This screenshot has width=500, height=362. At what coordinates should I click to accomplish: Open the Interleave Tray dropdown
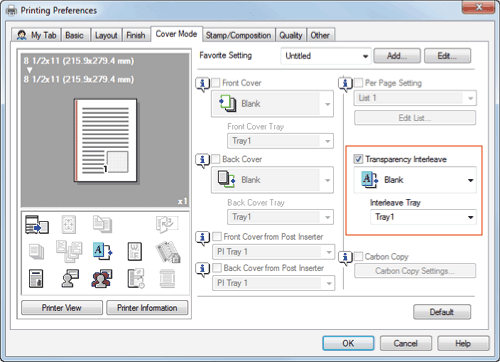pos(423,217)
